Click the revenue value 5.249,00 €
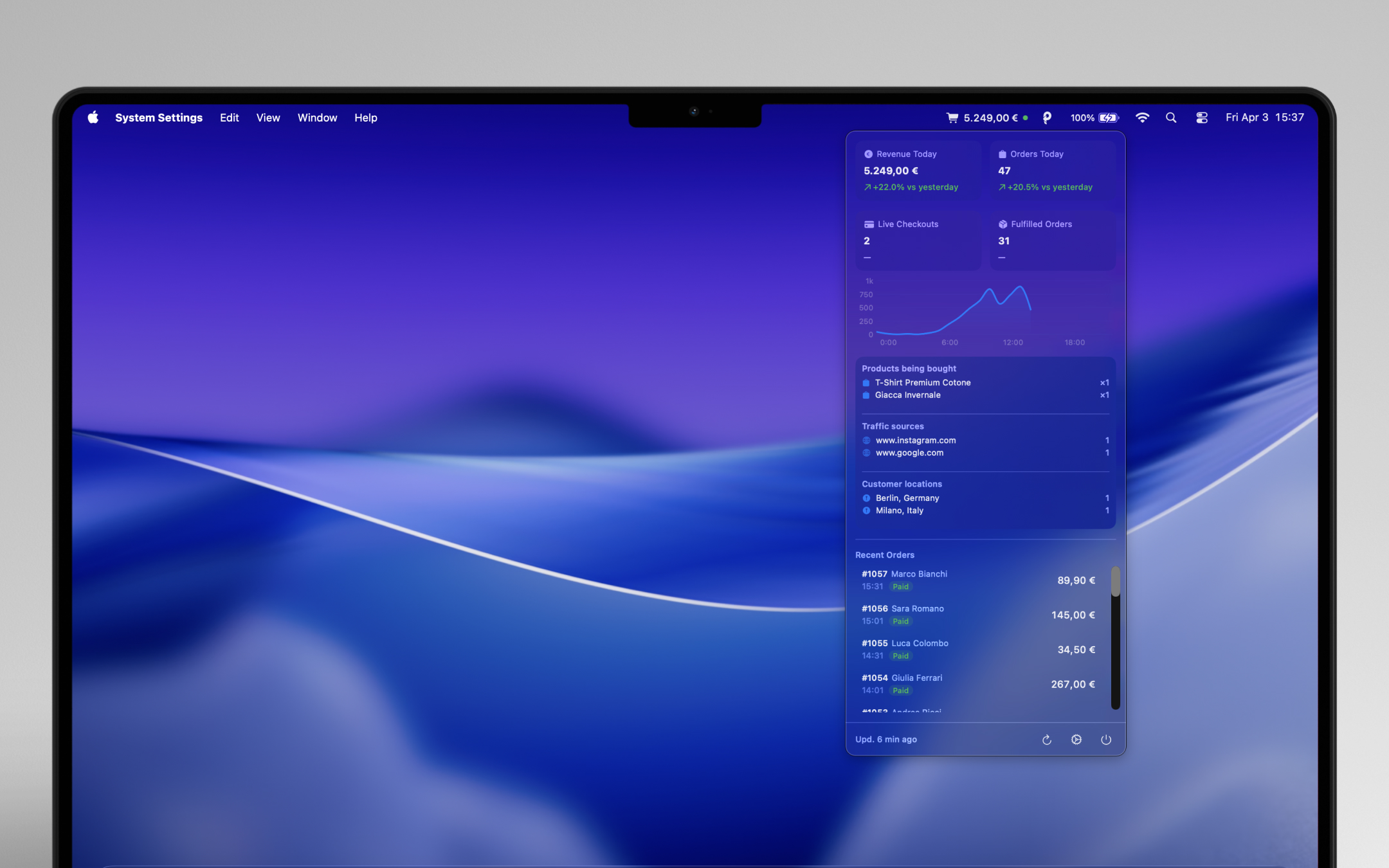This screenshot has width=1389, height=868. tap(891, 171)
